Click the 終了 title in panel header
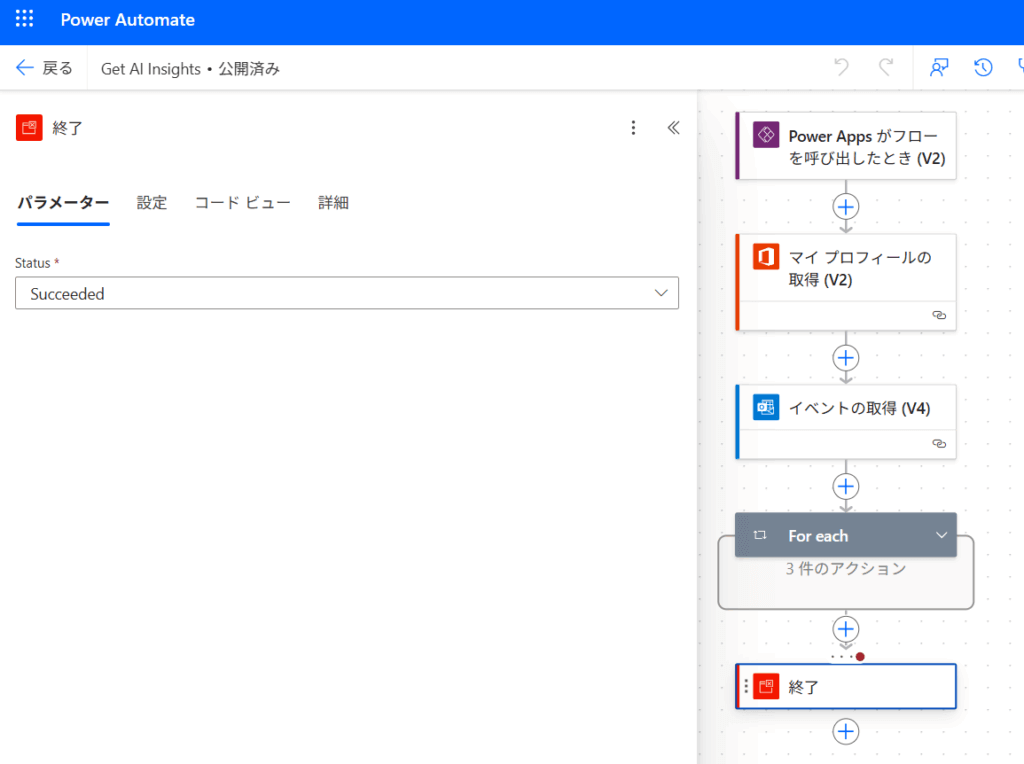Screen dimensions: 1024x764 [x=67, y=128]
